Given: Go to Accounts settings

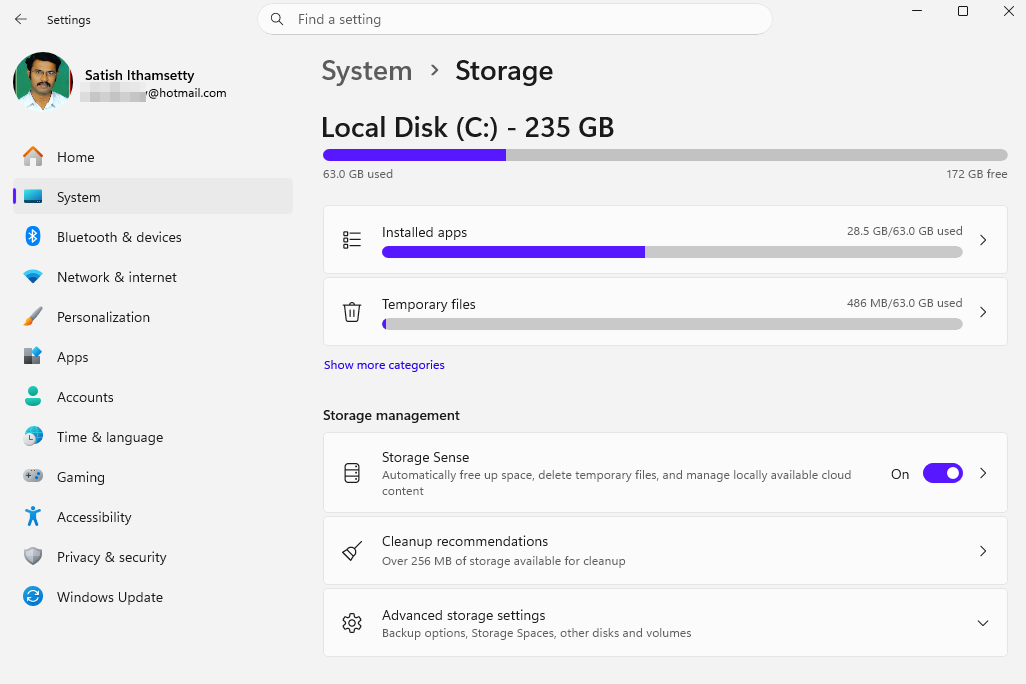Looking at the screenshot, I should pyautogui.click(x=153, y=396).
